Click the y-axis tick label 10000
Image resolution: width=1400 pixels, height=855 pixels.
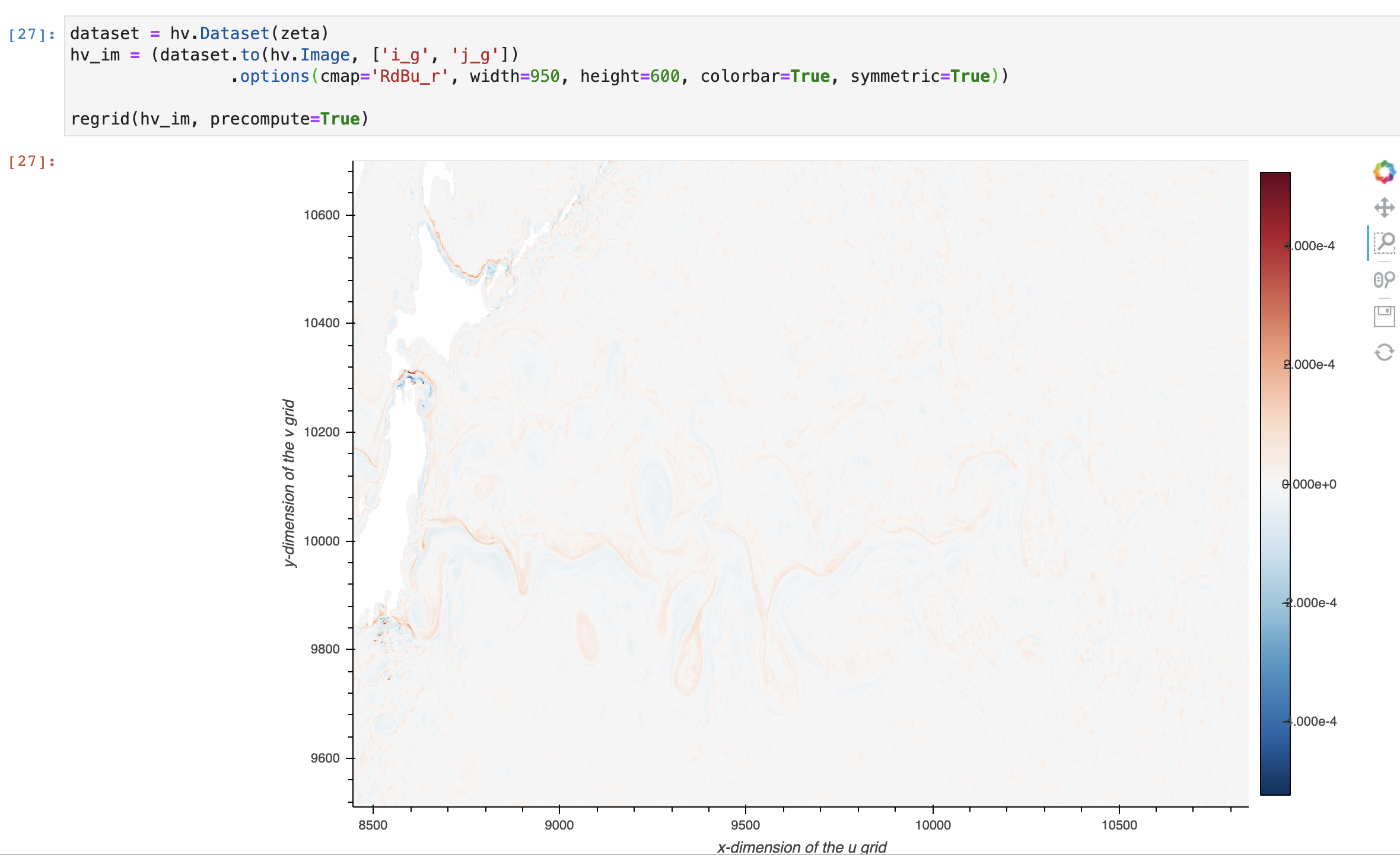322,541
